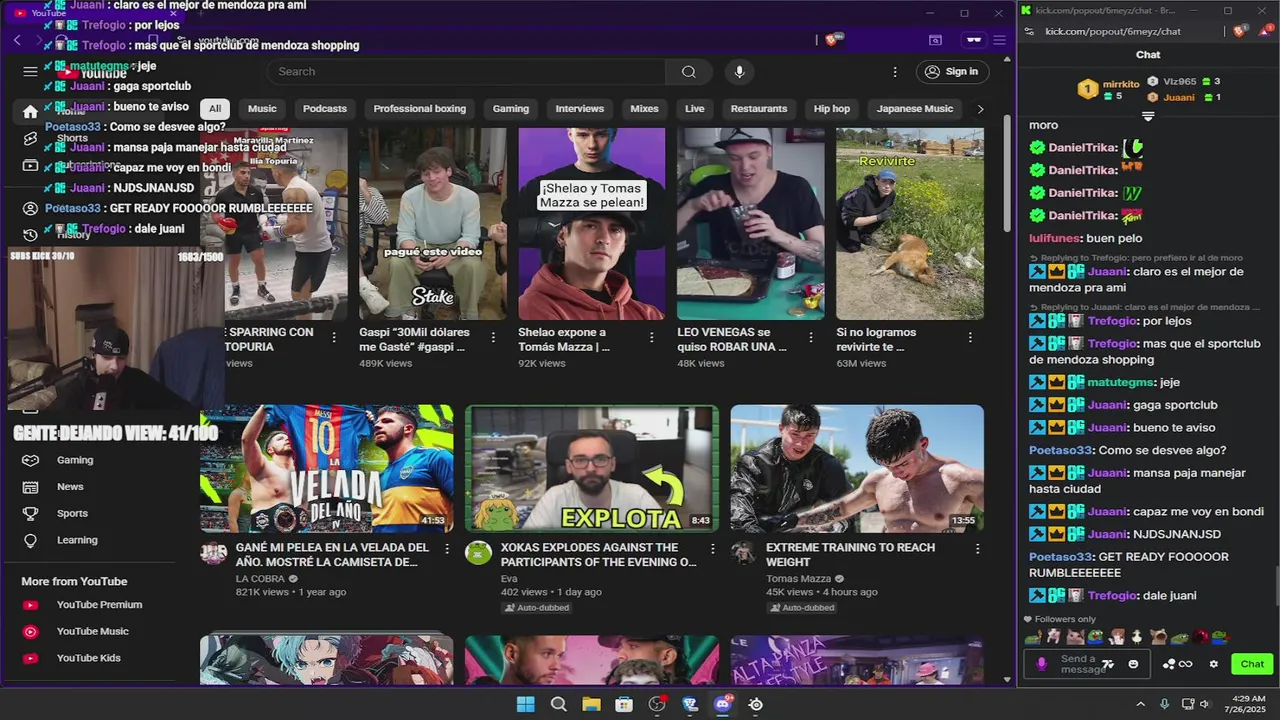Open Windows Start menu
The width and height of the screenshot is (1280, 720).
pyautogui.click(x=525, y=704)
